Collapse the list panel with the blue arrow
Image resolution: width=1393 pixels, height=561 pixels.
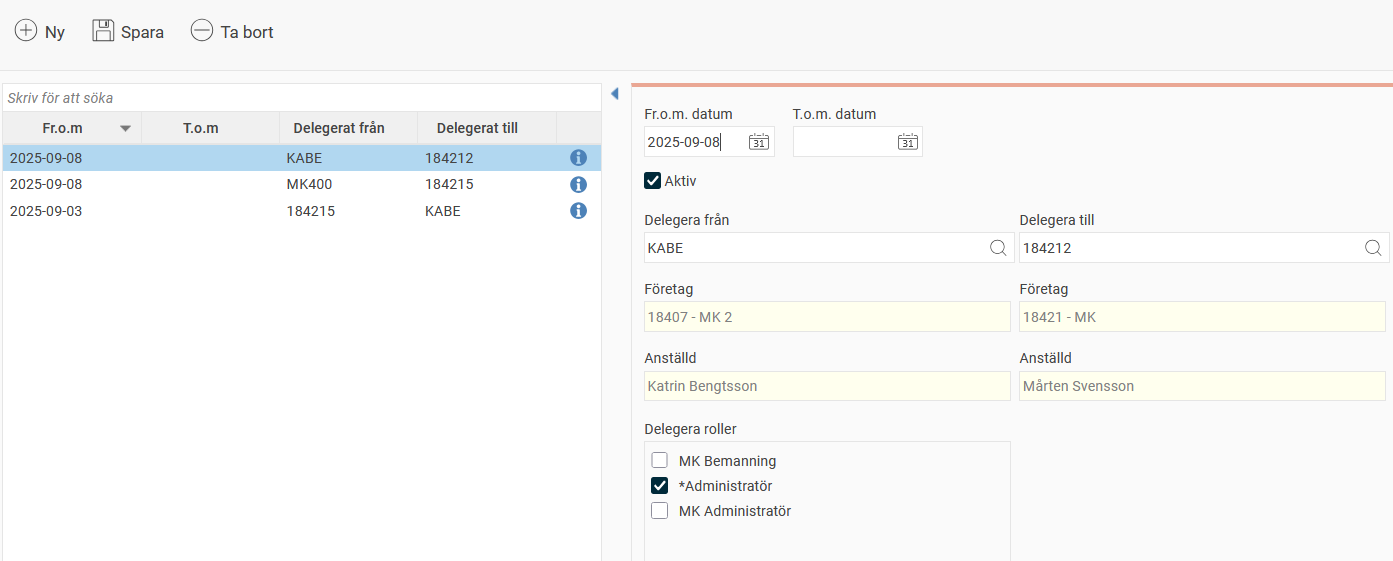click(614, 94)
